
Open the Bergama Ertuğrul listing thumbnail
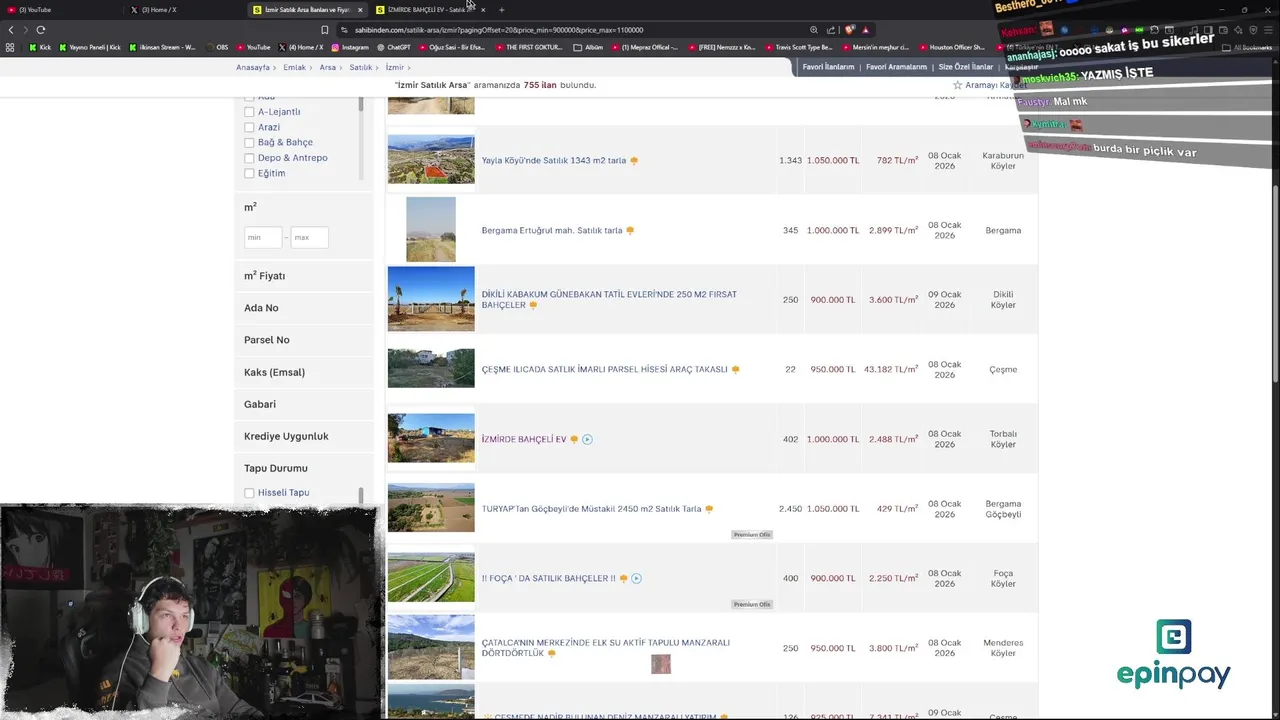(x=431, y=230)
